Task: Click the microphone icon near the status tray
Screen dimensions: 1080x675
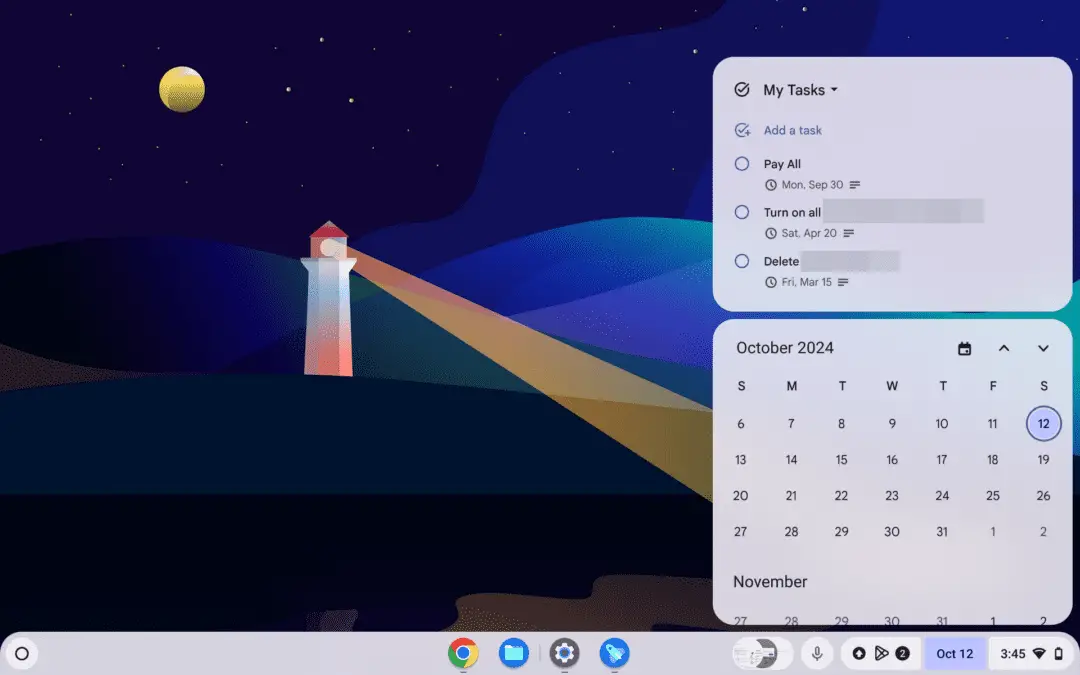Action: 817,653
